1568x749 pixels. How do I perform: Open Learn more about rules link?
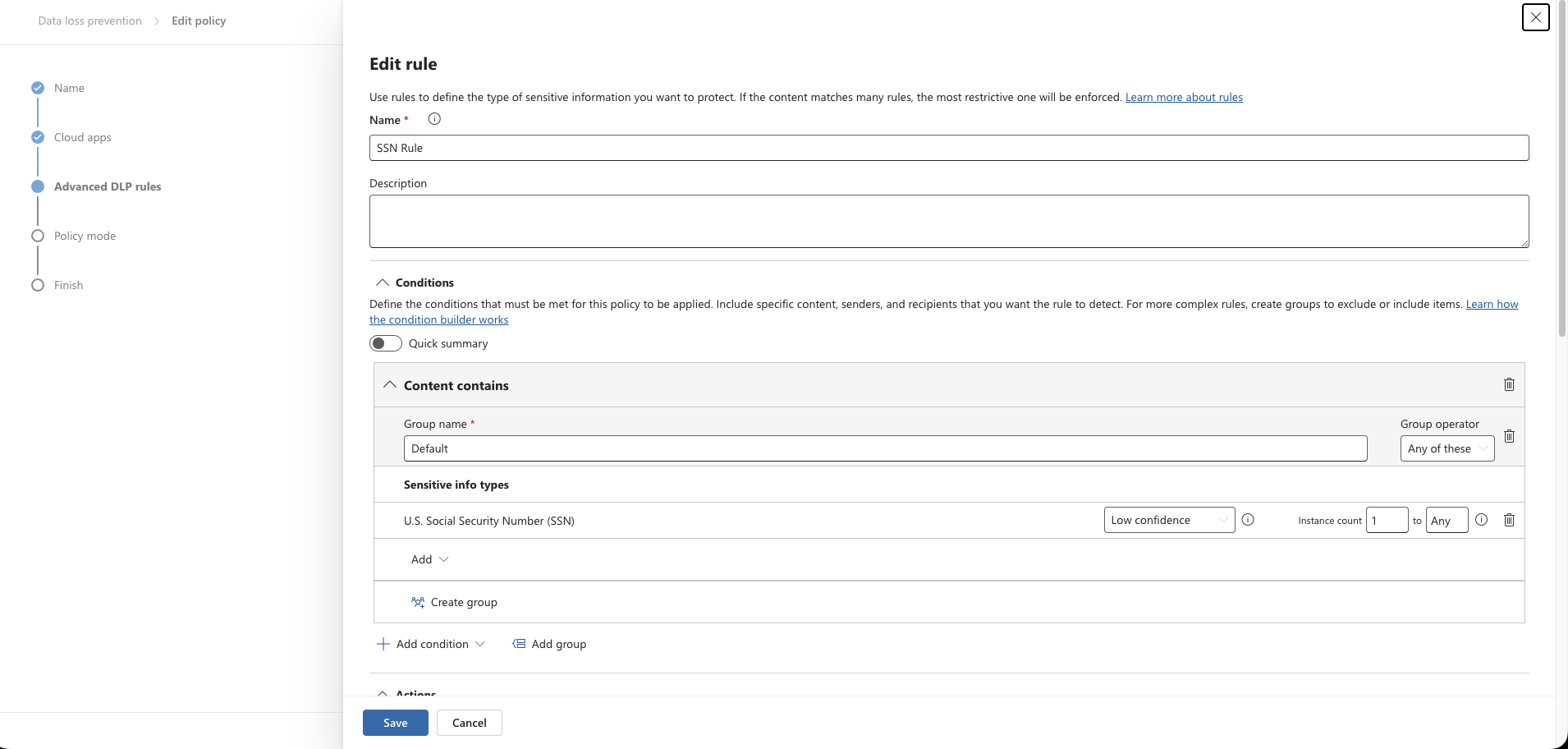click(x=1184, y=97)
